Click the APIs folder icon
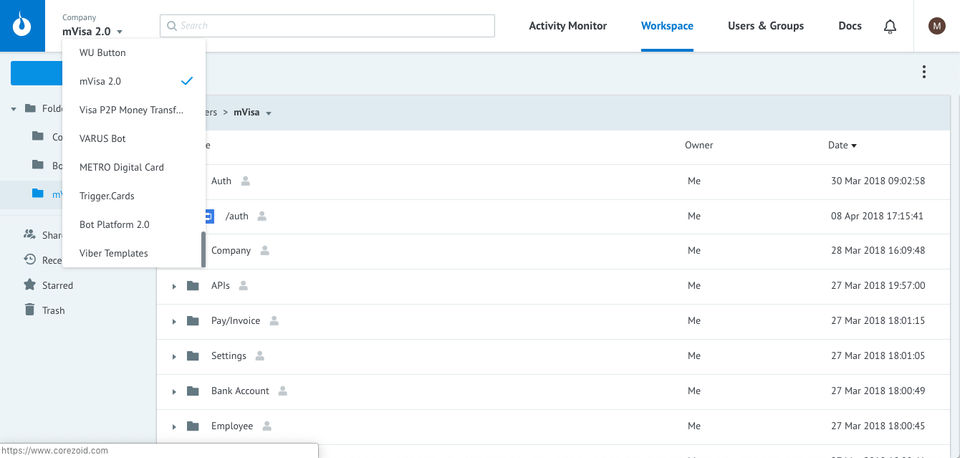 pyautogui.click(x=193, y=286)
